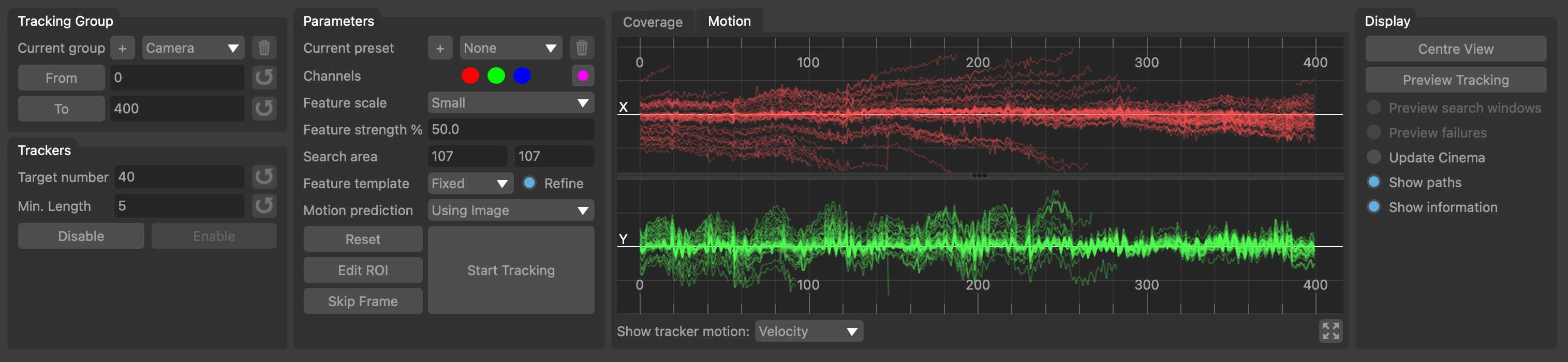Screen dimensions: 1568x362
Task: Click the divider handle between X and Y graphs
Action: [x=980, y=176]
